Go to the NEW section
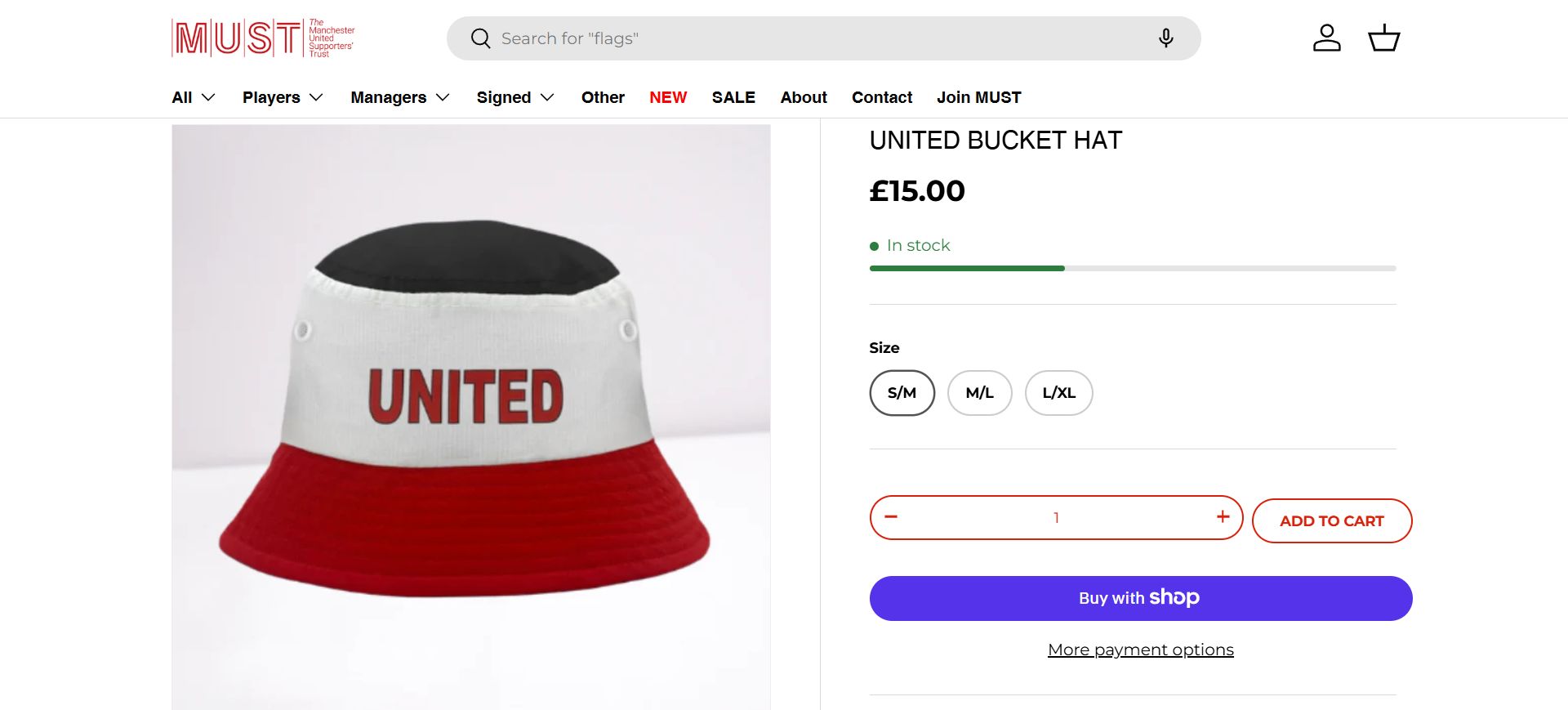Image resolution: width=1568 pixels, height=710 pixels. click(x=668, y=97)
